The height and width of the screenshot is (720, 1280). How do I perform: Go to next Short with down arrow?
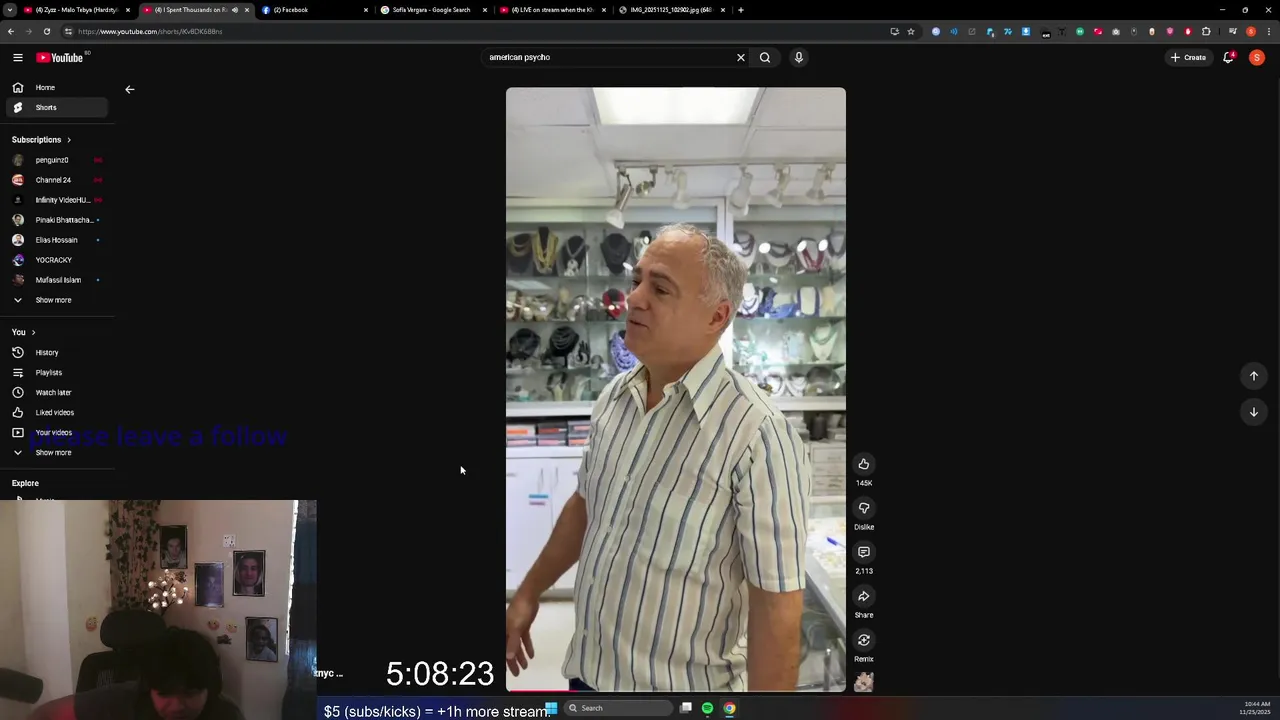[1254, 412]
